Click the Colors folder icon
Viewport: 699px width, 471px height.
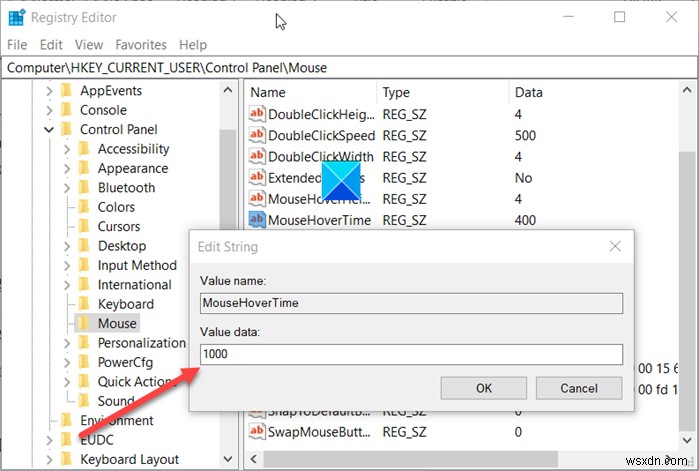click(x=84, y=207)
